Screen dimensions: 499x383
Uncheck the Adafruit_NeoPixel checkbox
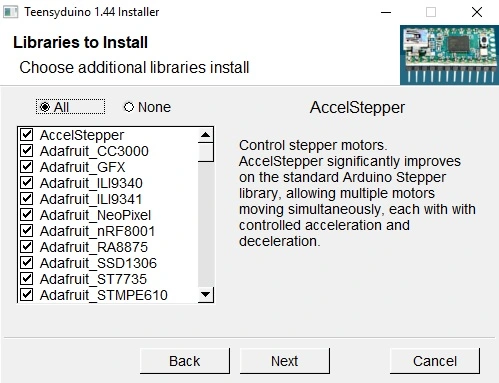pos(26,215)
